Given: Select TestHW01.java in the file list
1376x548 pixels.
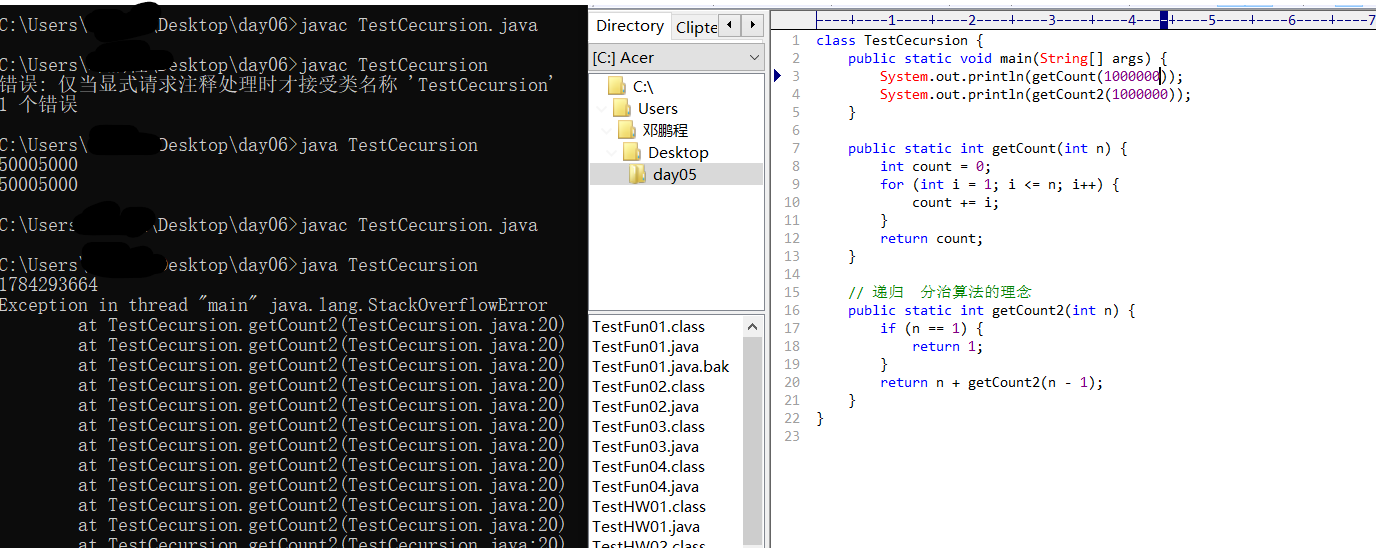Looking at the screenshot, I should (x=646, y=527).
